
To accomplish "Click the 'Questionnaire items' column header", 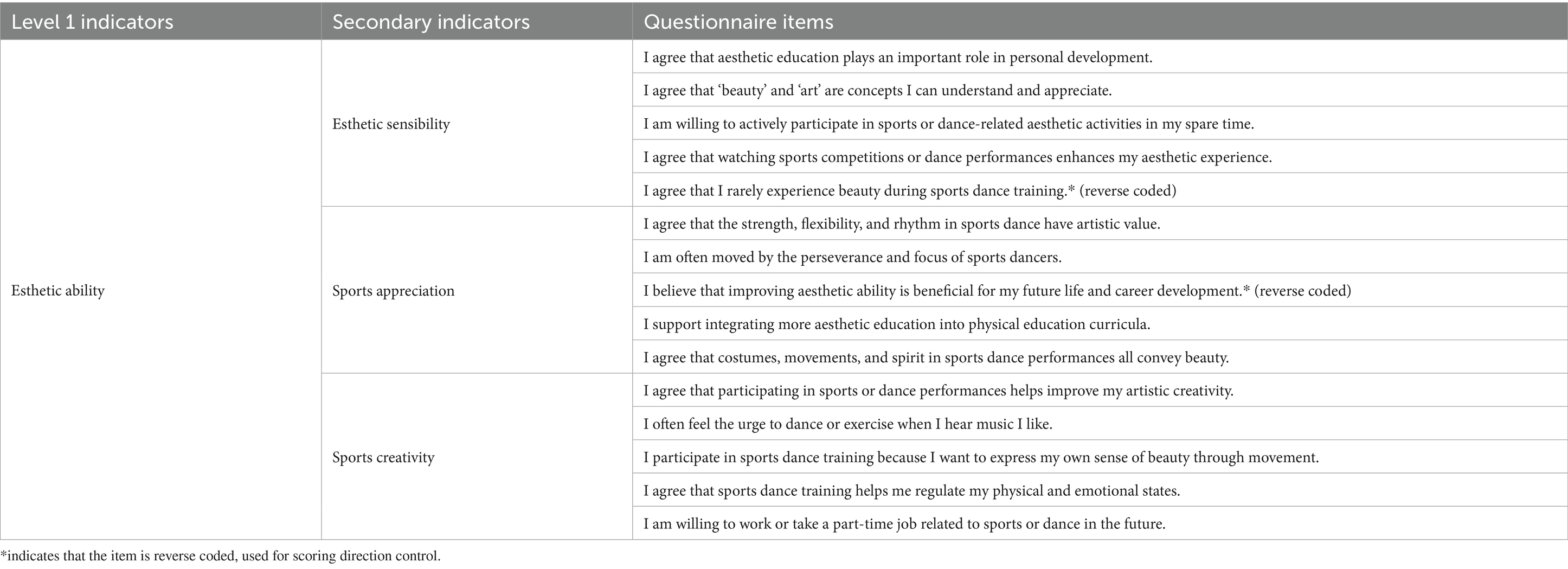I will pos(1100,22).
